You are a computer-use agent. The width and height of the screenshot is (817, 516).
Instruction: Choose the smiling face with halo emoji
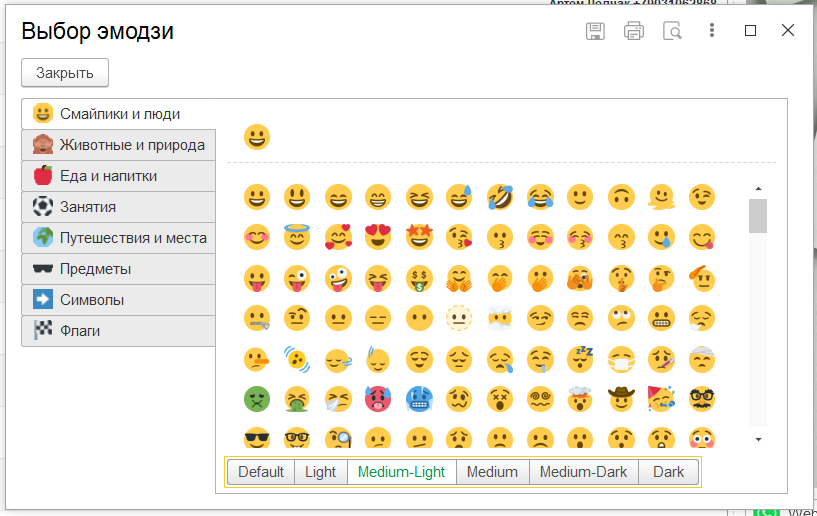point(297,237)
